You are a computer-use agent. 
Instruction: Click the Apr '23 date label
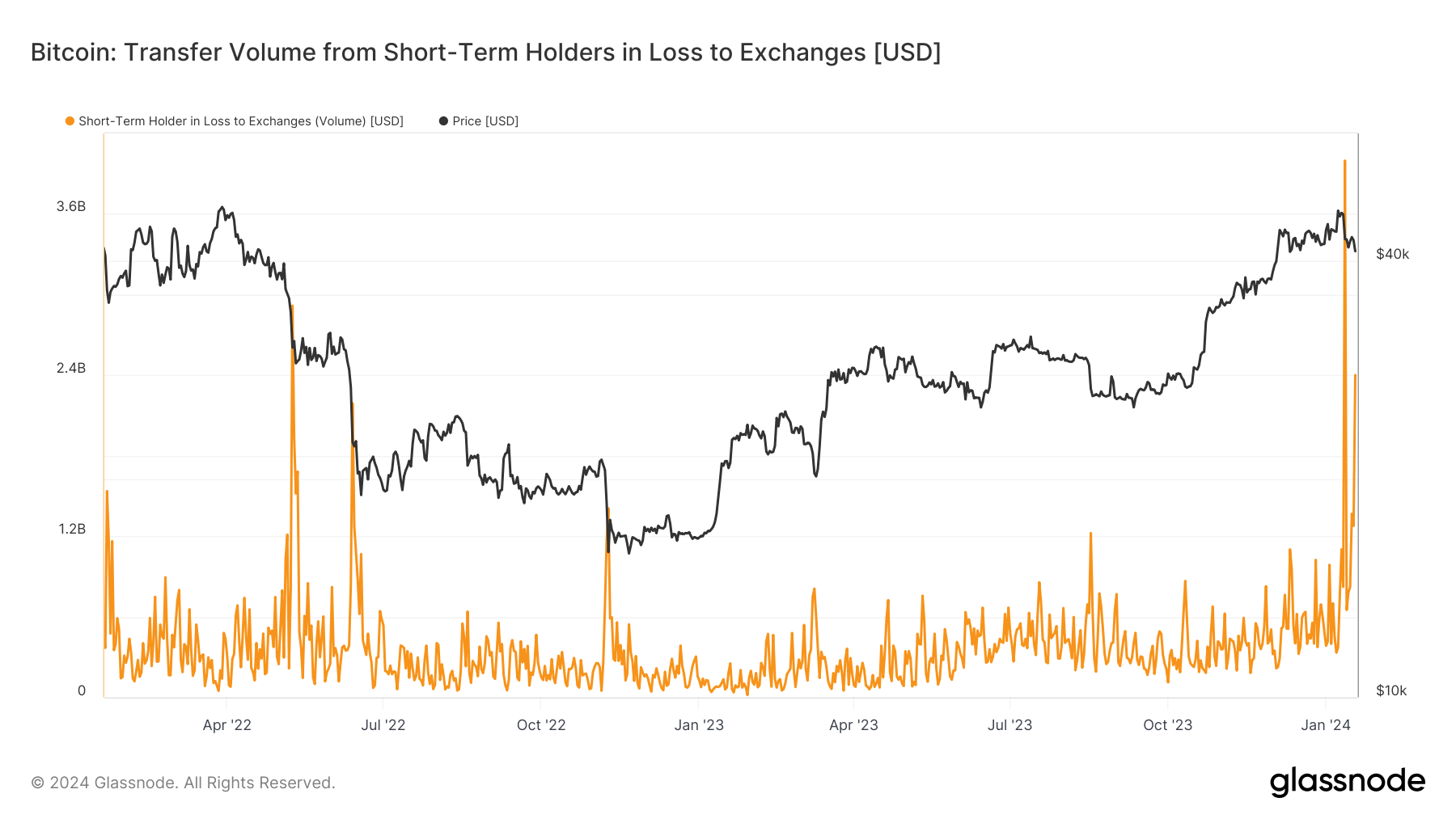click(x=853, y=725)
